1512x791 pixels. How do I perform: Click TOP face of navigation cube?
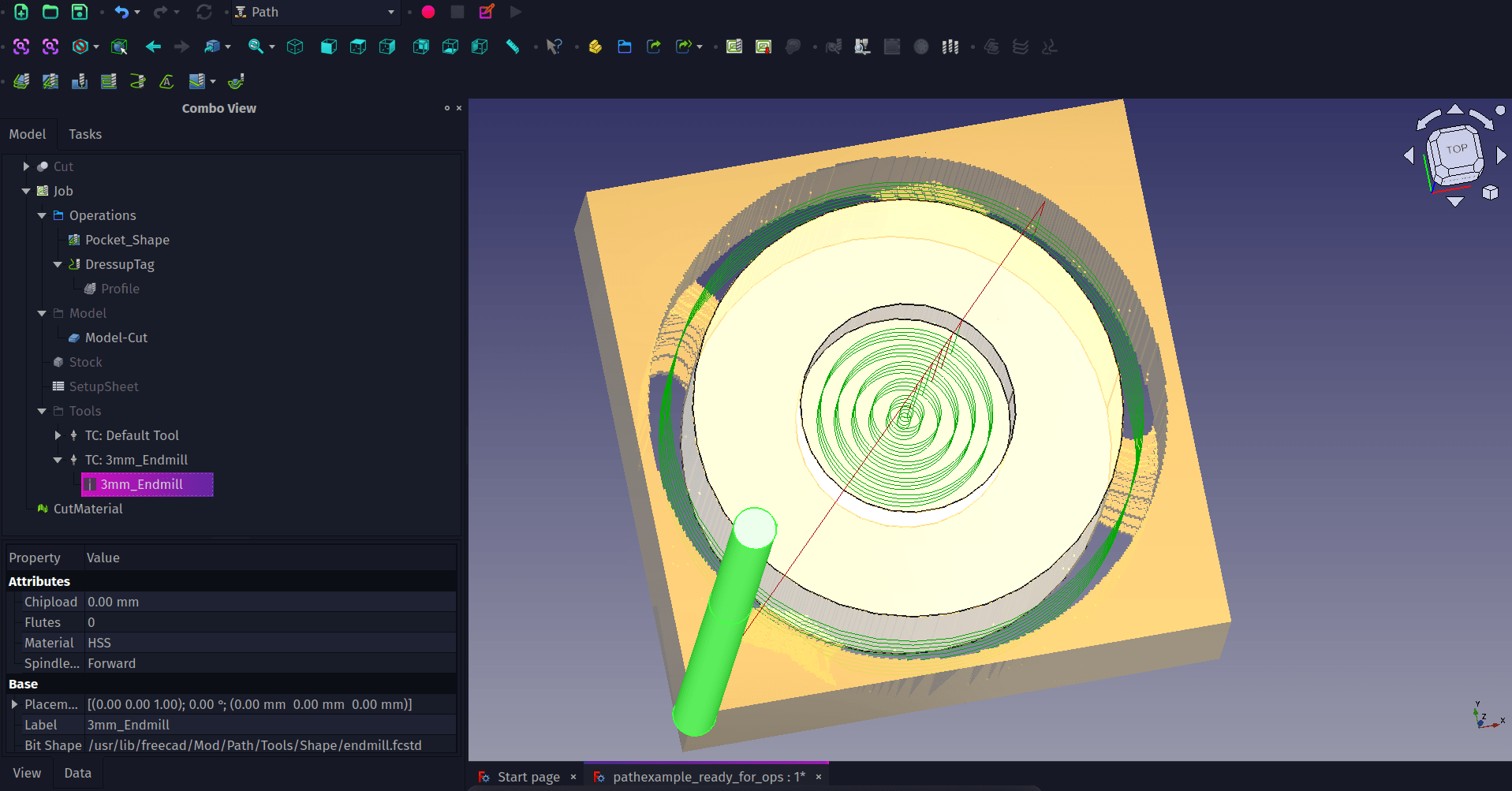pos(1456,149)
